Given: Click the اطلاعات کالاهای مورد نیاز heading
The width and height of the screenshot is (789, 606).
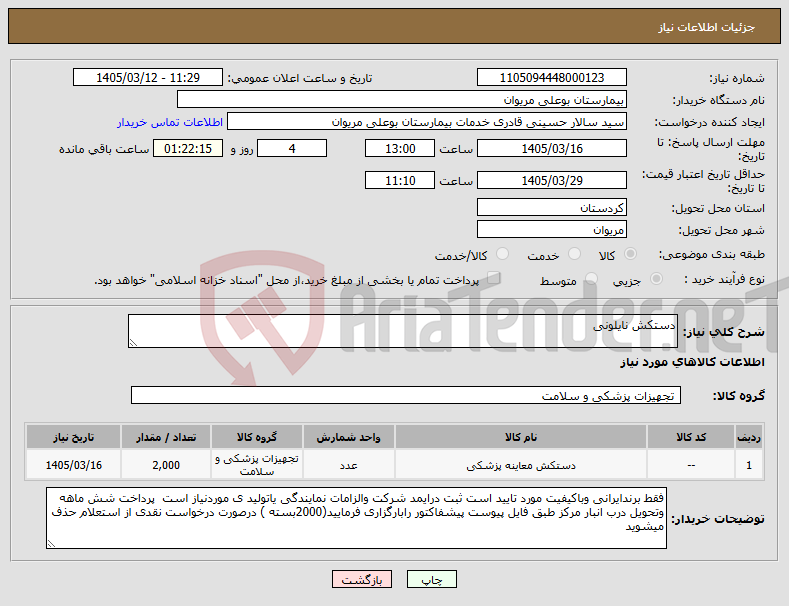Looking at the screenshot, I should [692, 362].
